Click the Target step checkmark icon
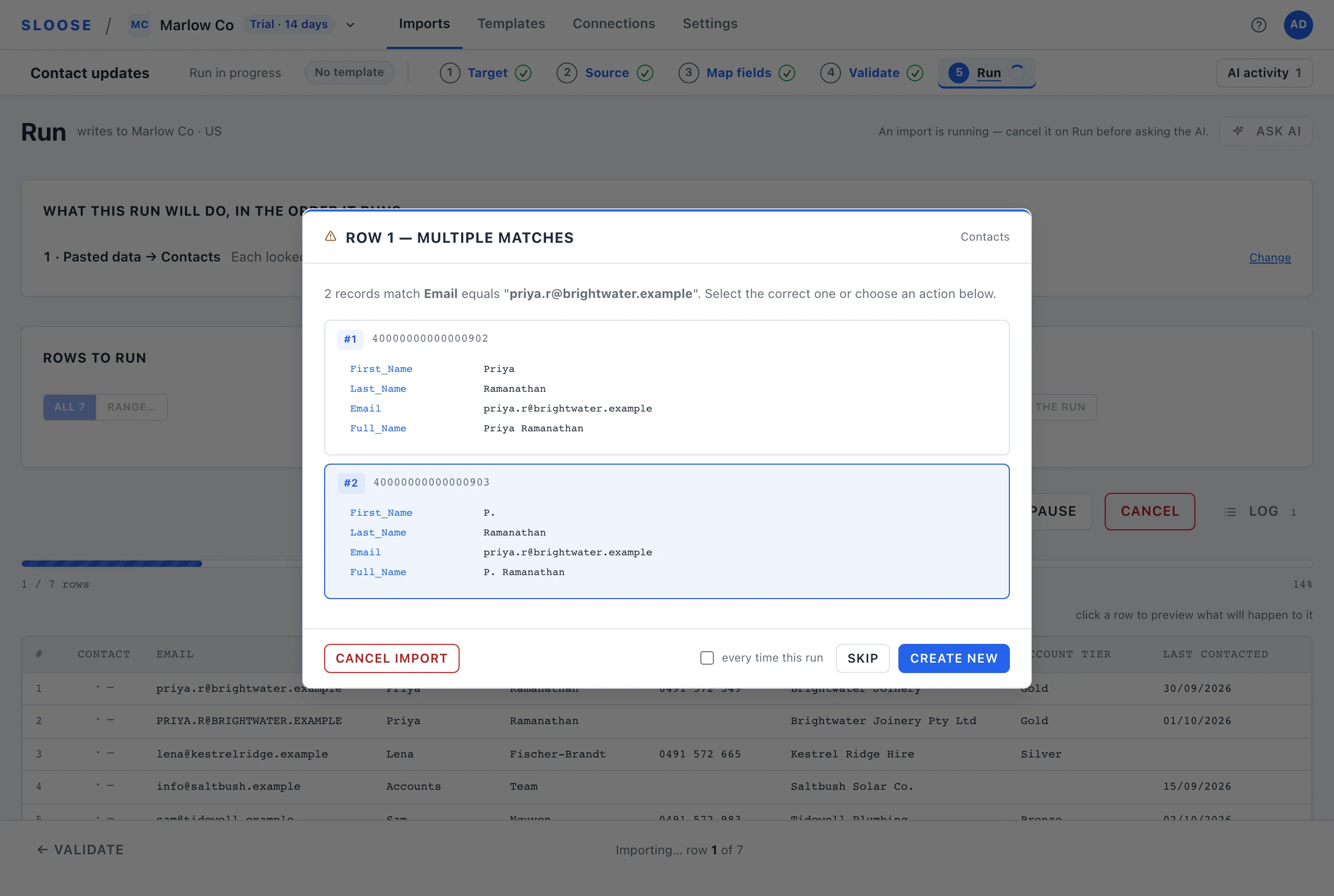This screenshot has height=896, width=1334. pos(523,73)
